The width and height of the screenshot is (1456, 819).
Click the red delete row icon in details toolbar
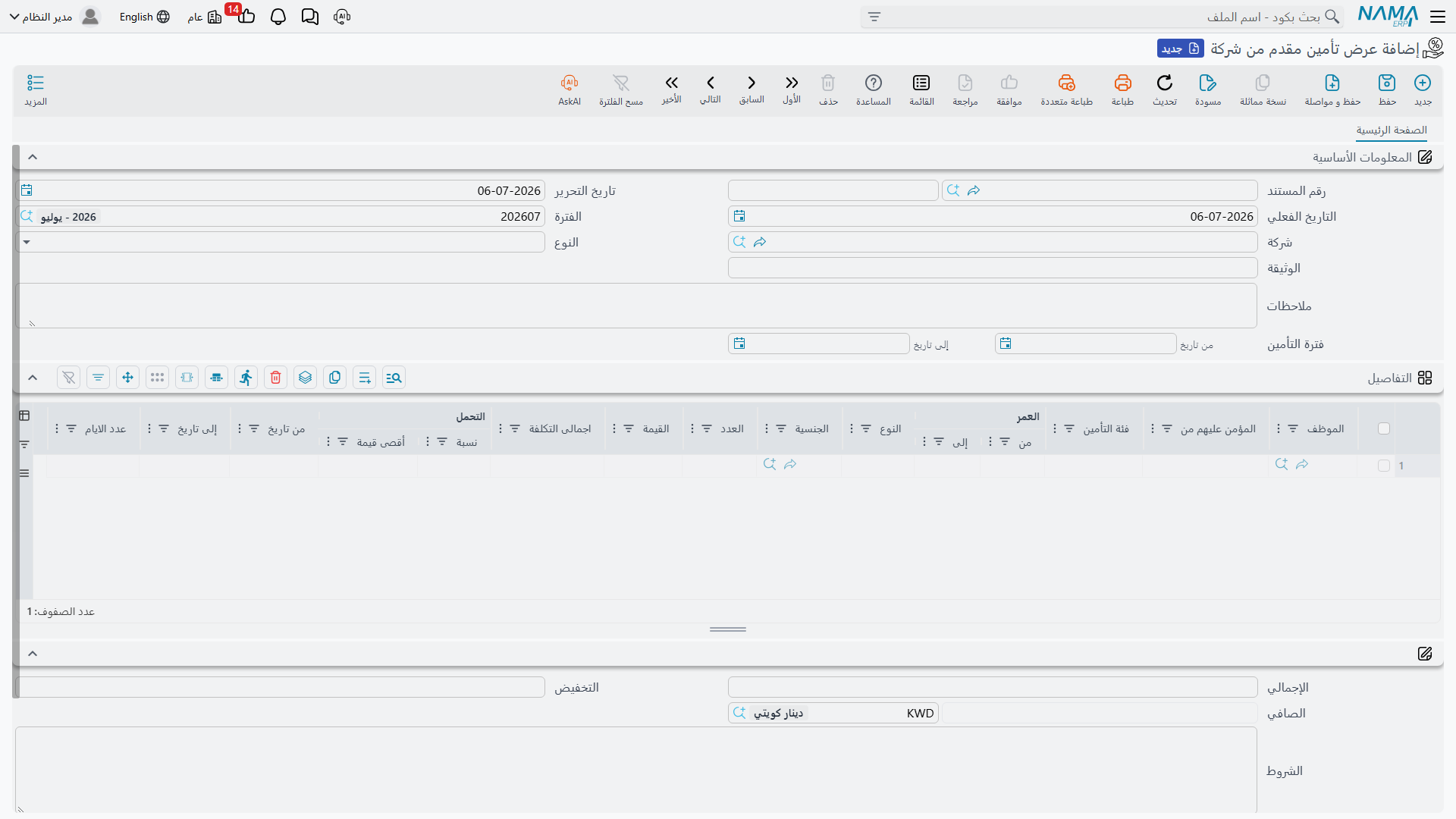[276, 378]
